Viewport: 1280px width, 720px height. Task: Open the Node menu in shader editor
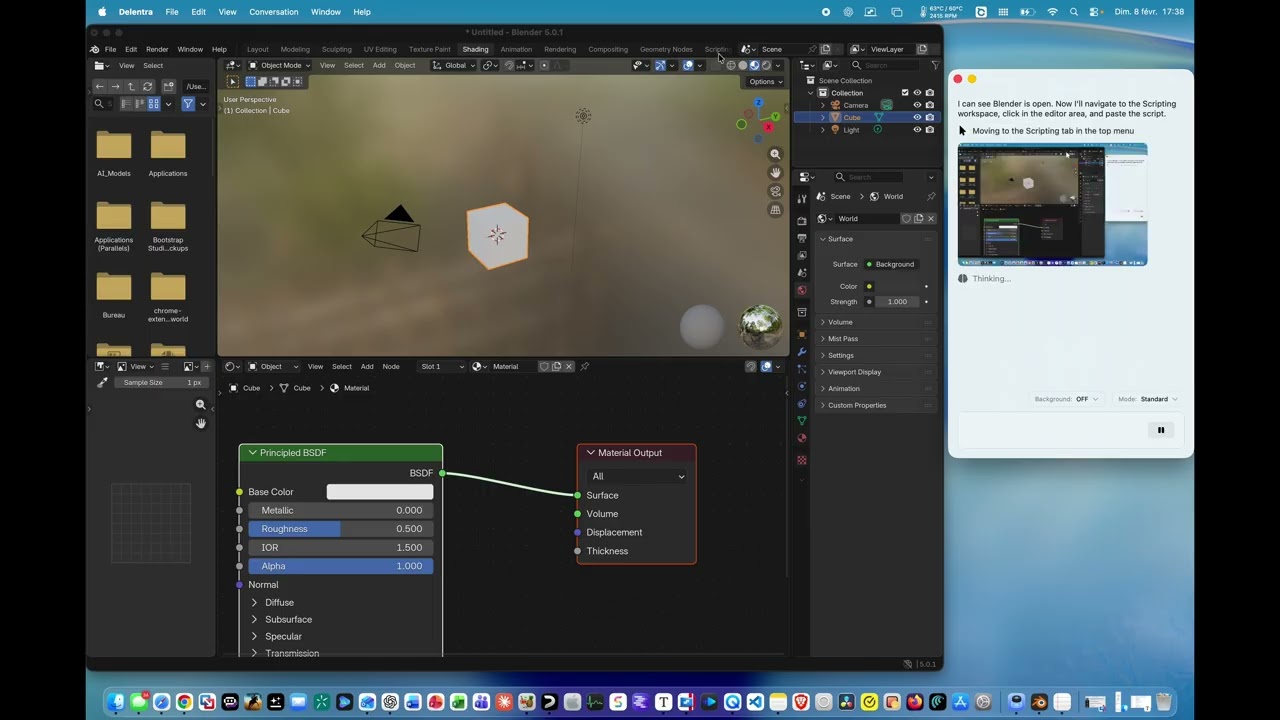tap(391, 366)
